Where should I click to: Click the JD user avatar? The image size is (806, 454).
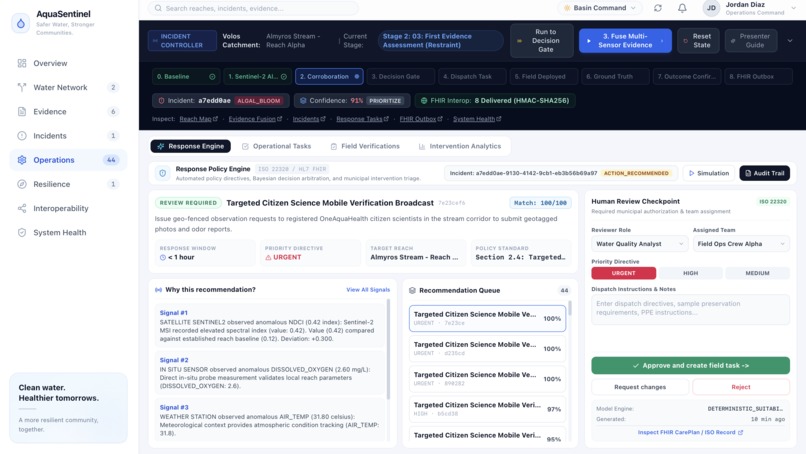coord(711,8)
